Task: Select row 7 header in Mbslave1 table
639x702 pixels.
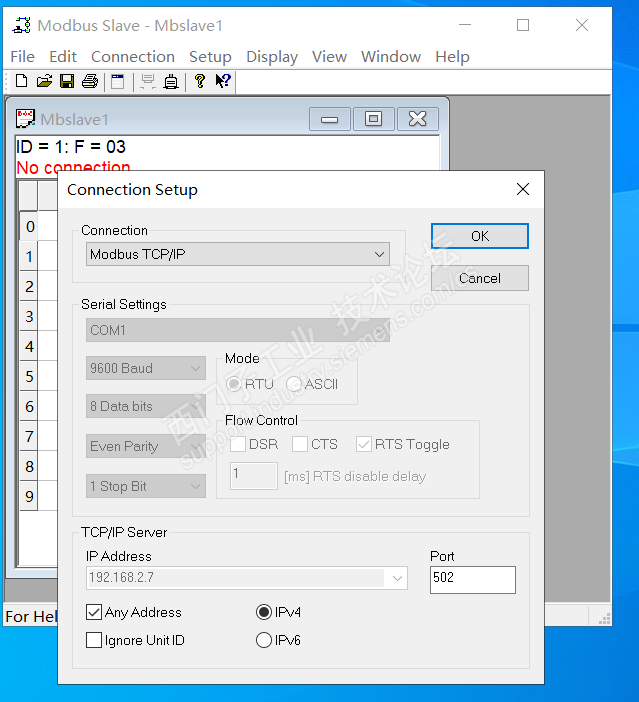Action: click(x=29, y=436)
